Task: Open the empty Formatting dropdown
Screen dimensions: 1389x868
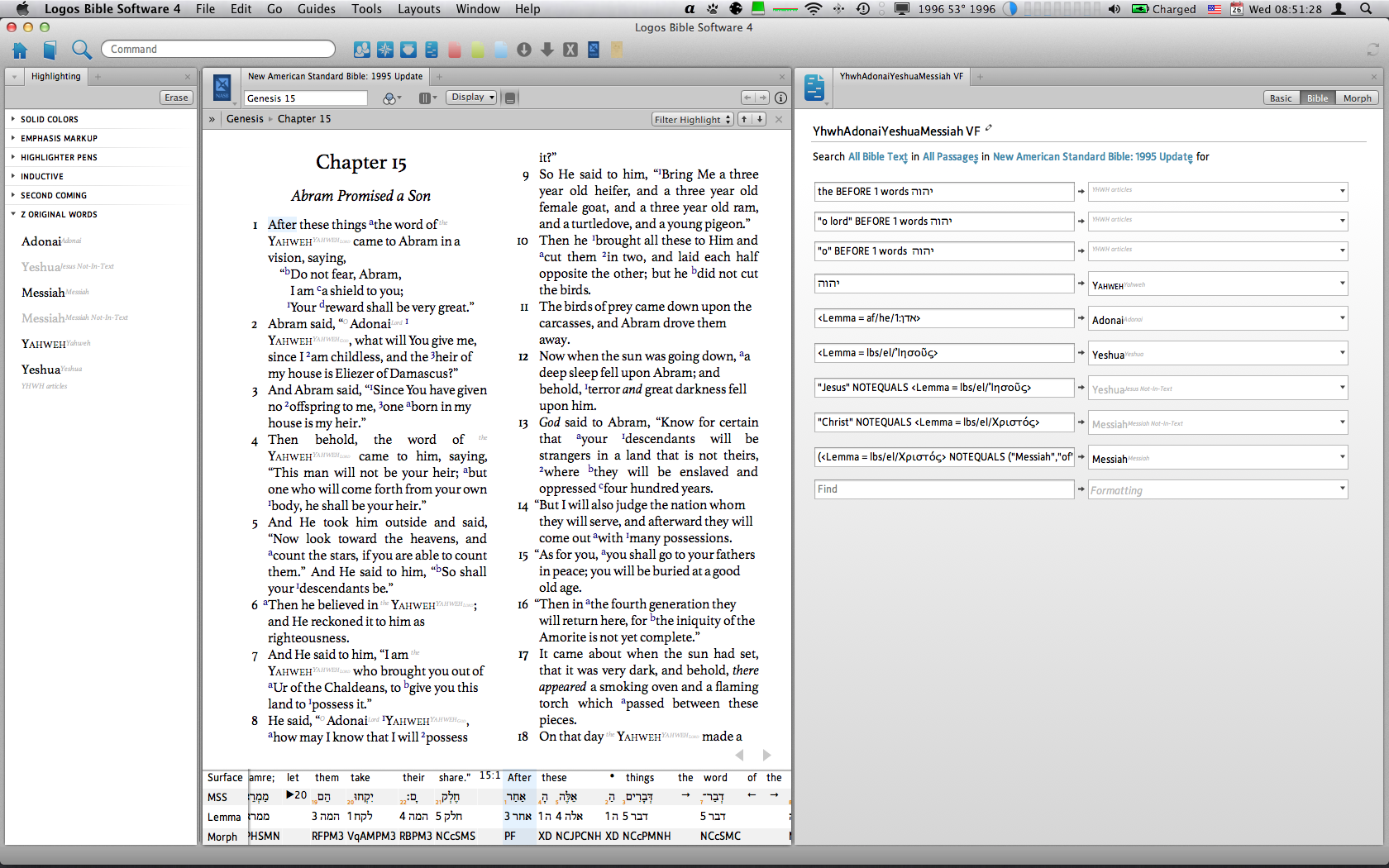Action: pos(1218,490)
